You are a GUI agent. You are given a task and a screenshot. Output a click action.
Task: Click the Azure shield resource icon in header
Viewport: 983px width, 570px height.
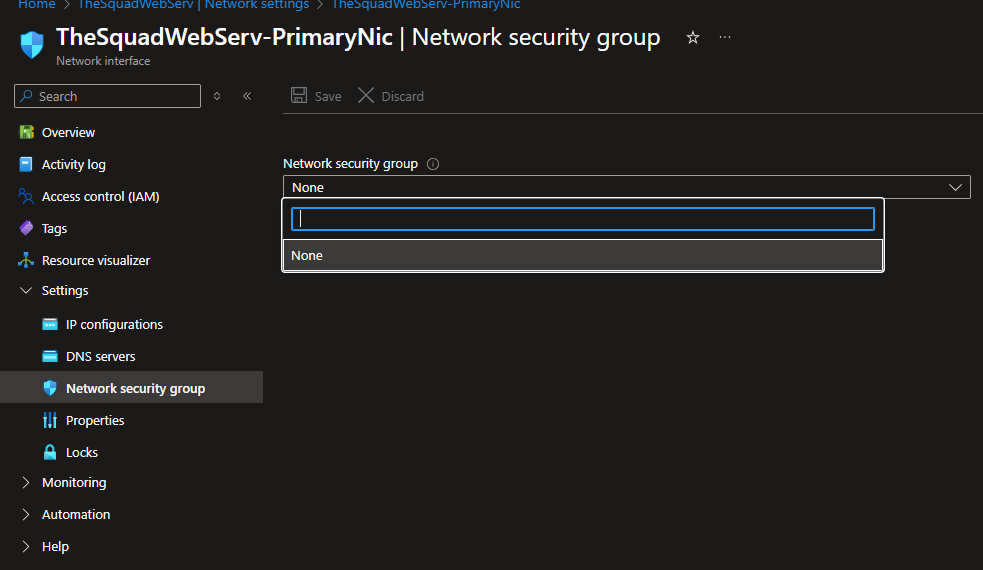32,45
